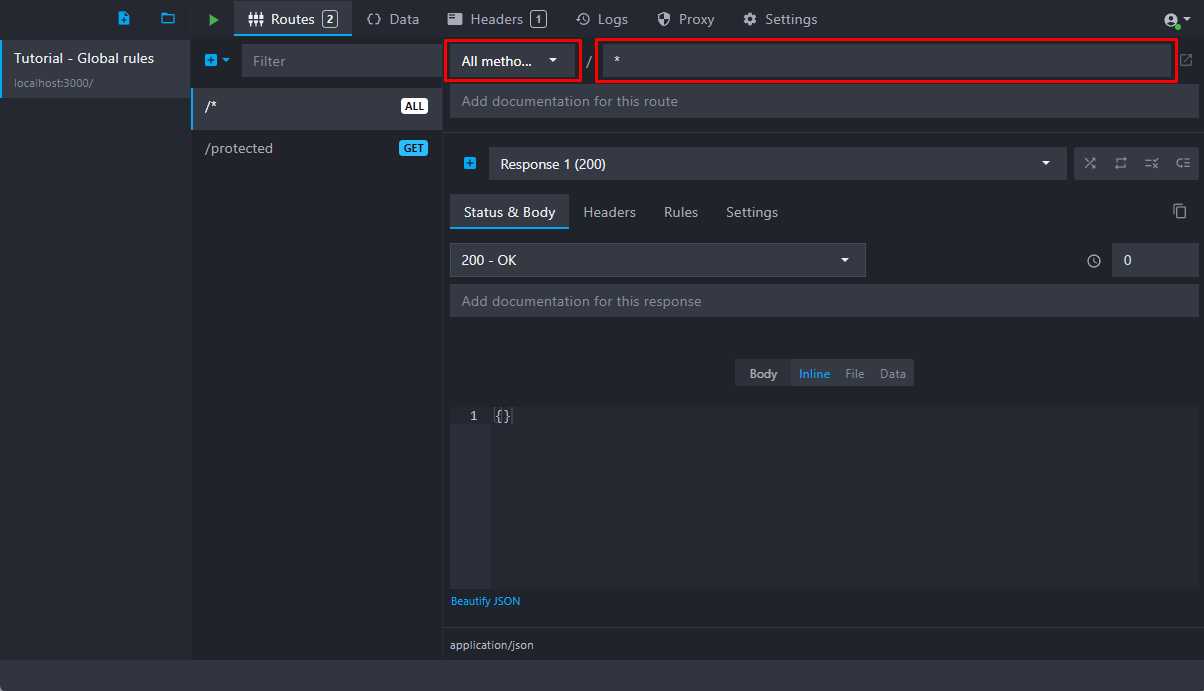Start the mock server with play icon
This screenshot has height=691, width=1204.
point(213,19)
